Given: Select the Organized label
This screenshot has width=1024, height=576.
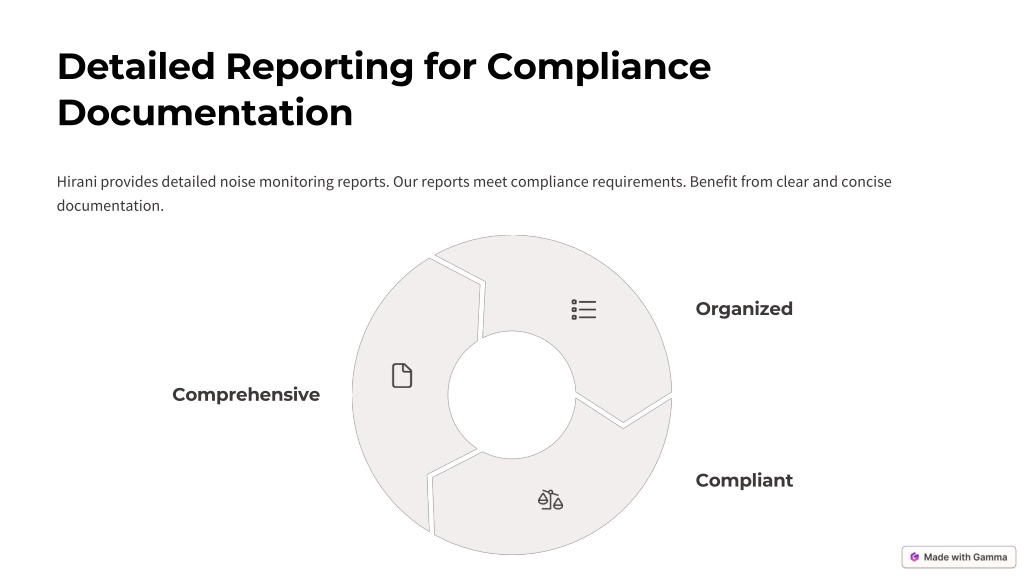Looking at the screenshot, I should coord(744,309).
